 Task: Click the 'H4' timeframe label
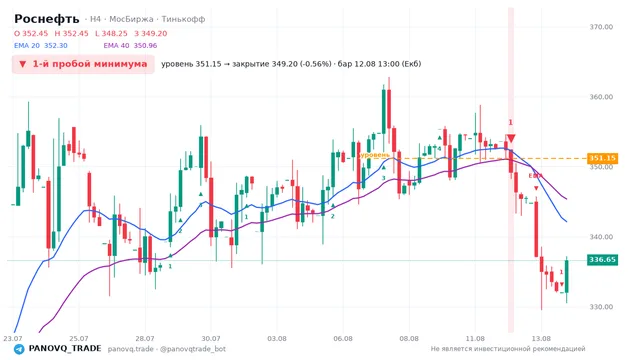[95, 19]
